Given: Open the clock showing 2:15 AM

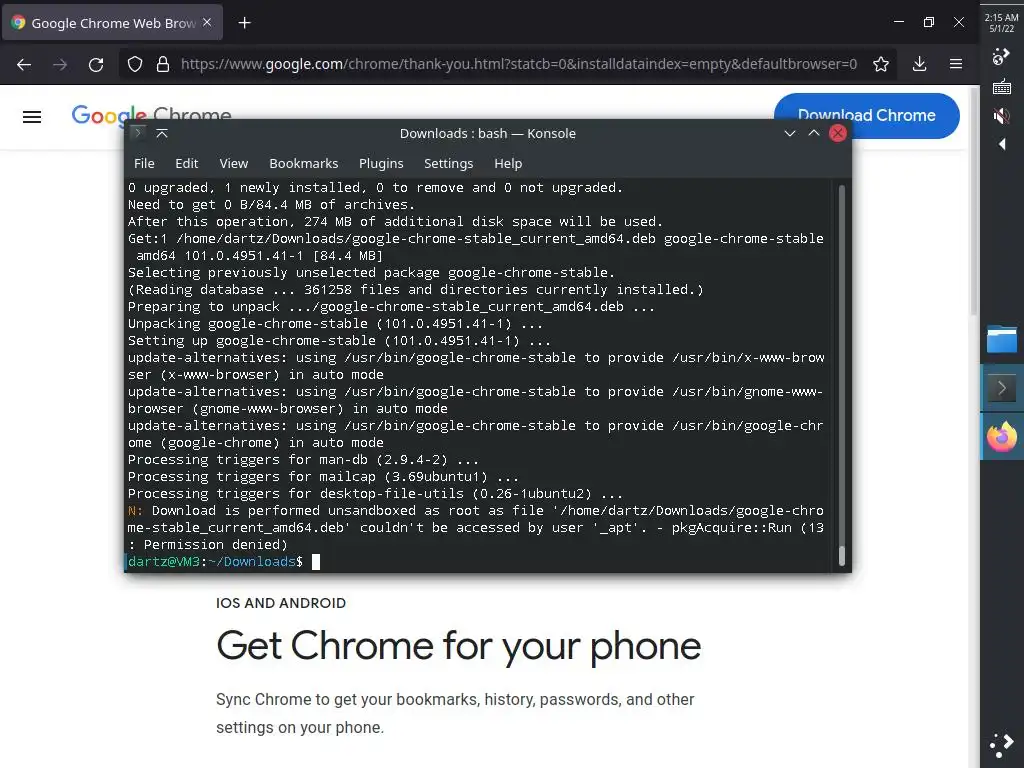Looking at the screenshot, I should 1002,23.
